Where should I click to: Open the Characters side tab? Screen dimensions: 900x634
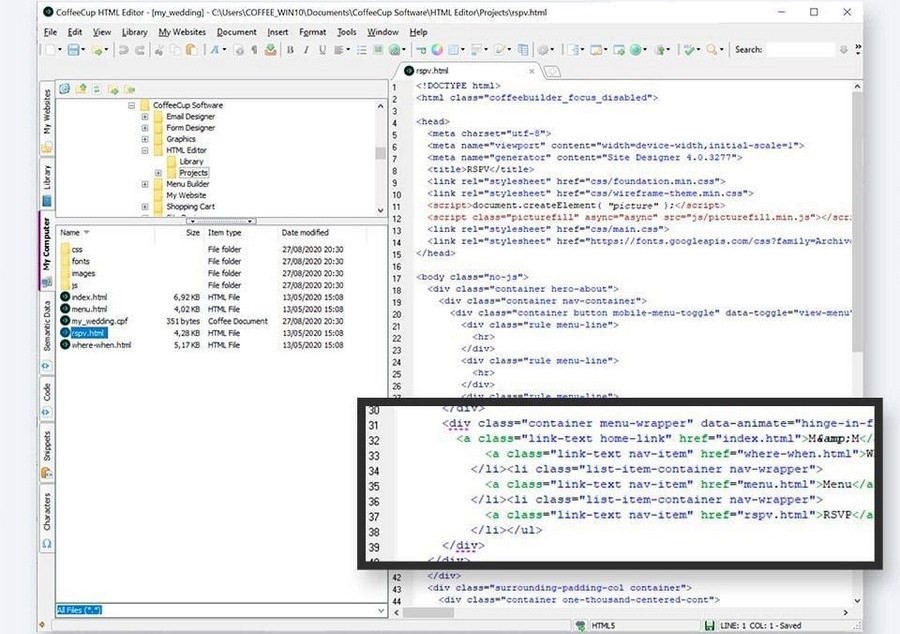pyautogui.click(x=47, y=519)
